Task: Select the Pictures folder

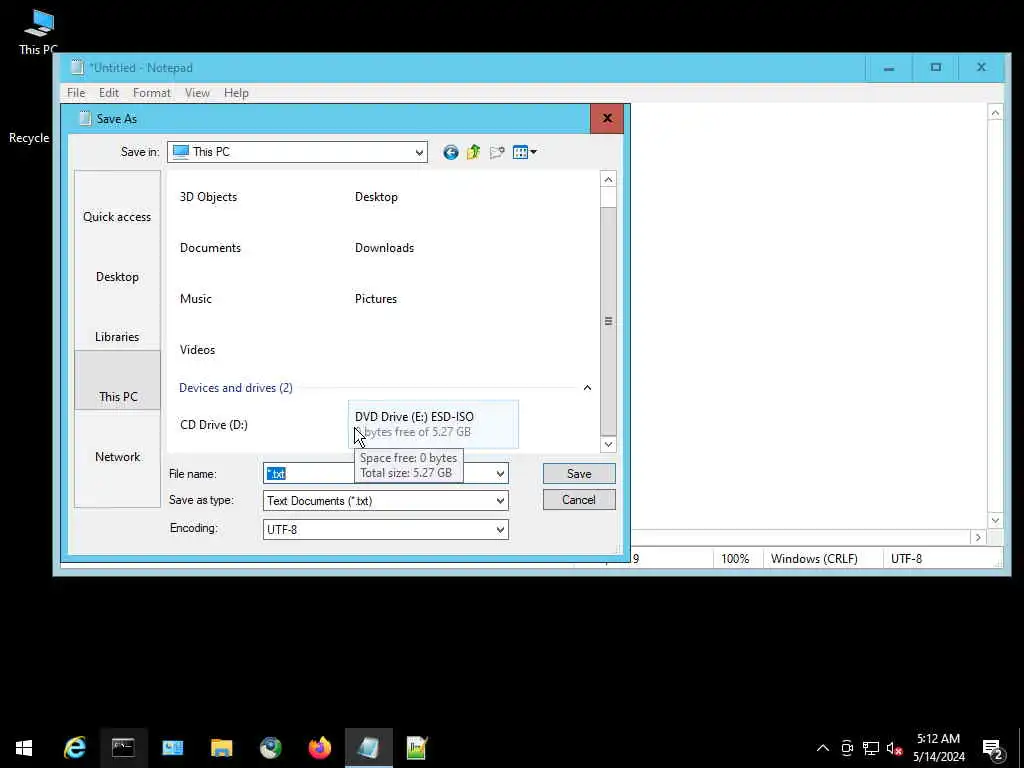Action: tap(376, 298)
